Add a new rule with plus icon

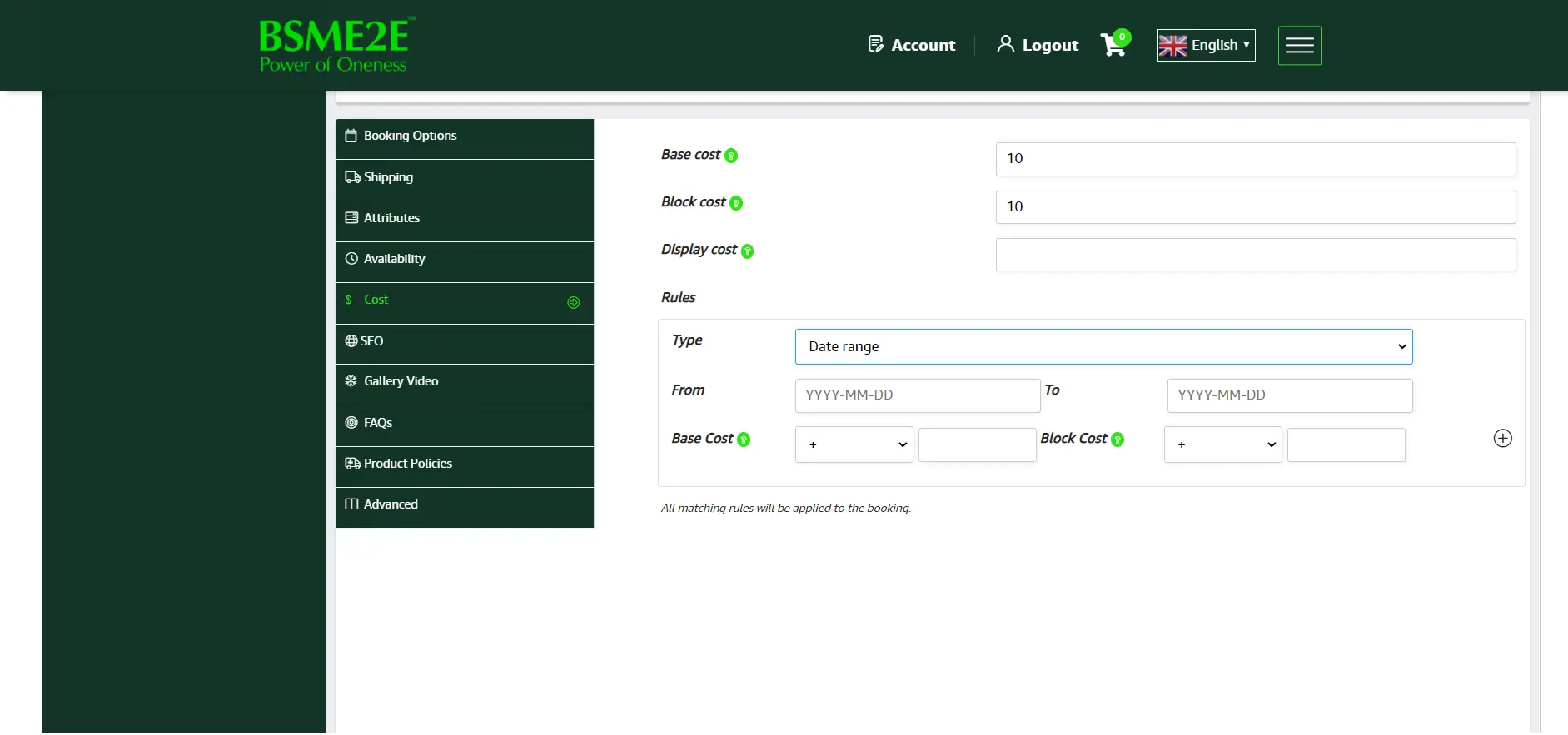(1502, 439)
